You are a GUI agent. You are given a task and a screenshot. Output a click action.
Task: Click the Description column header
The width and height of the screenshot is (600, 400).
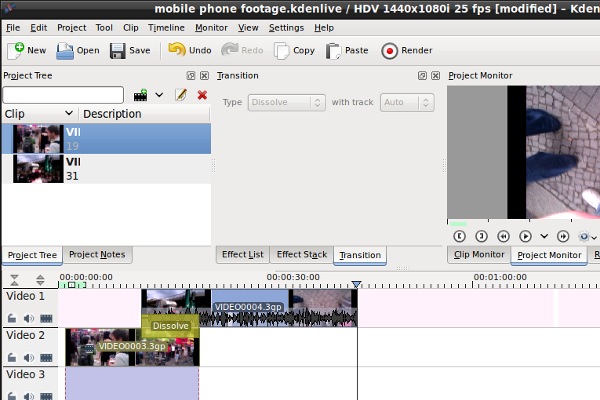pos(145,114)
